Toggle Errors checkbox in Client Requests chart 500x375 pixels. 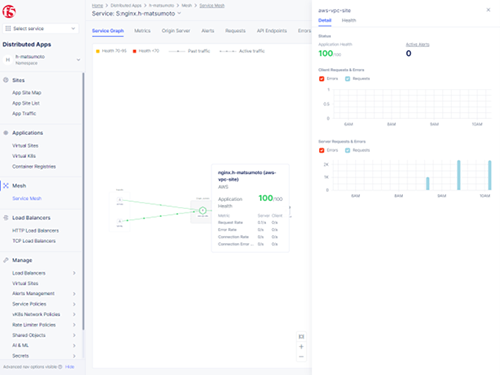point(322,79)
